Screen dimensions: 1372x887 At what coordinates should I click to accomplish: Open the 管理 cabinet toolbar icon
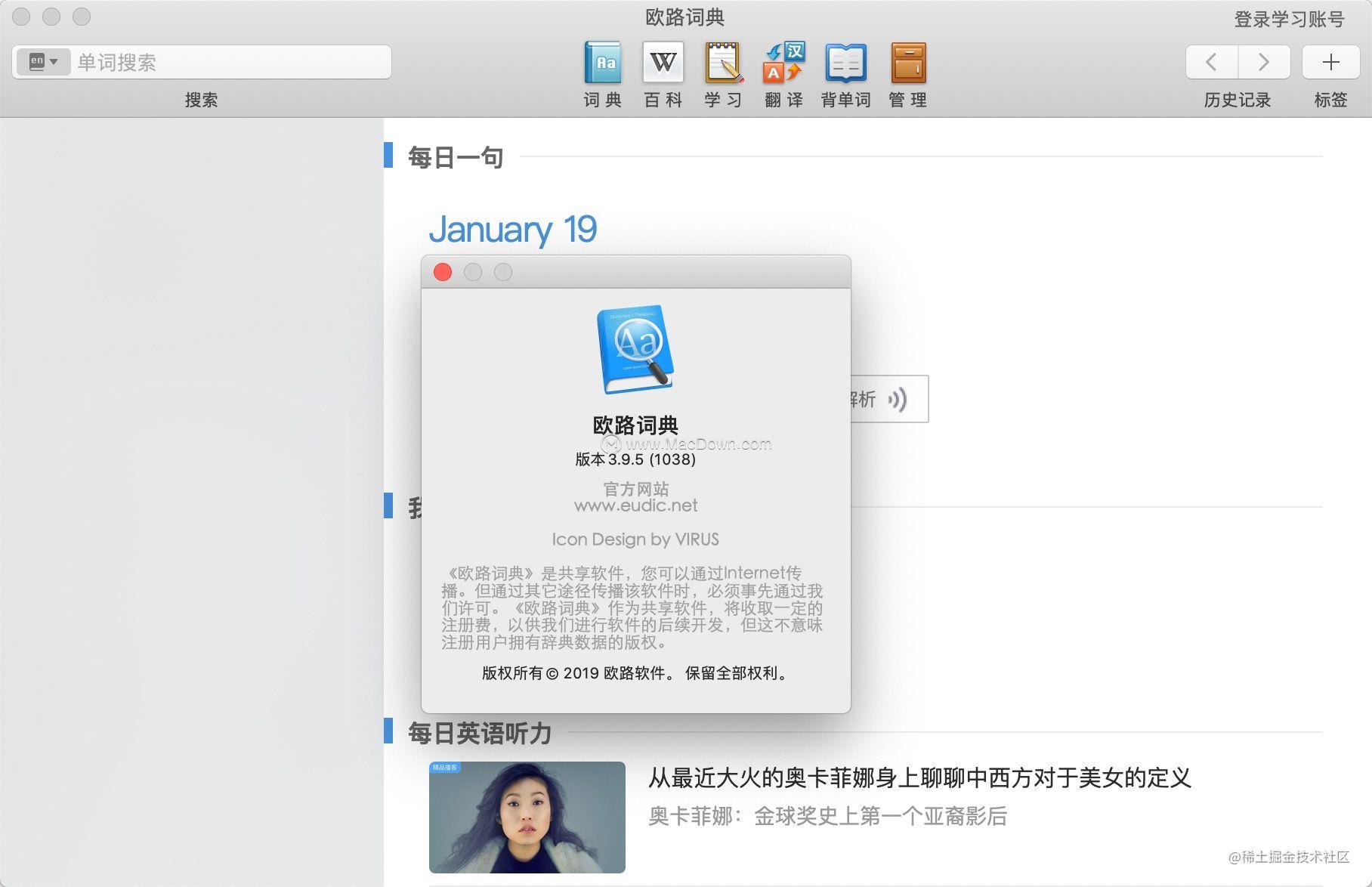907,63
